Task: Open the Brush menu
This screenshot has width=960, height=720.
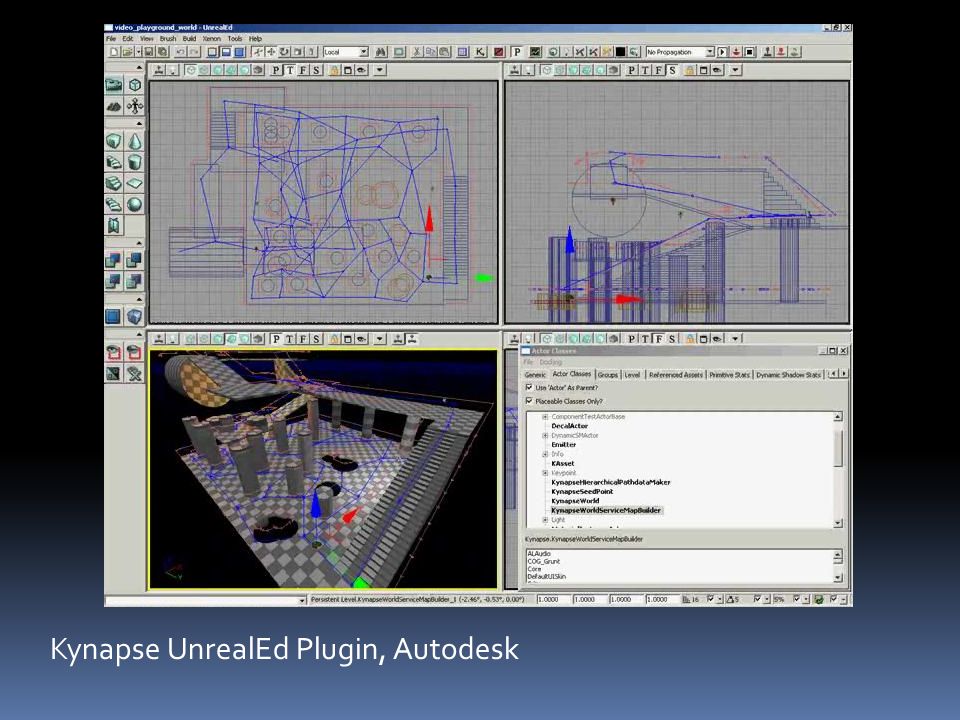Action: coord(168,39)
